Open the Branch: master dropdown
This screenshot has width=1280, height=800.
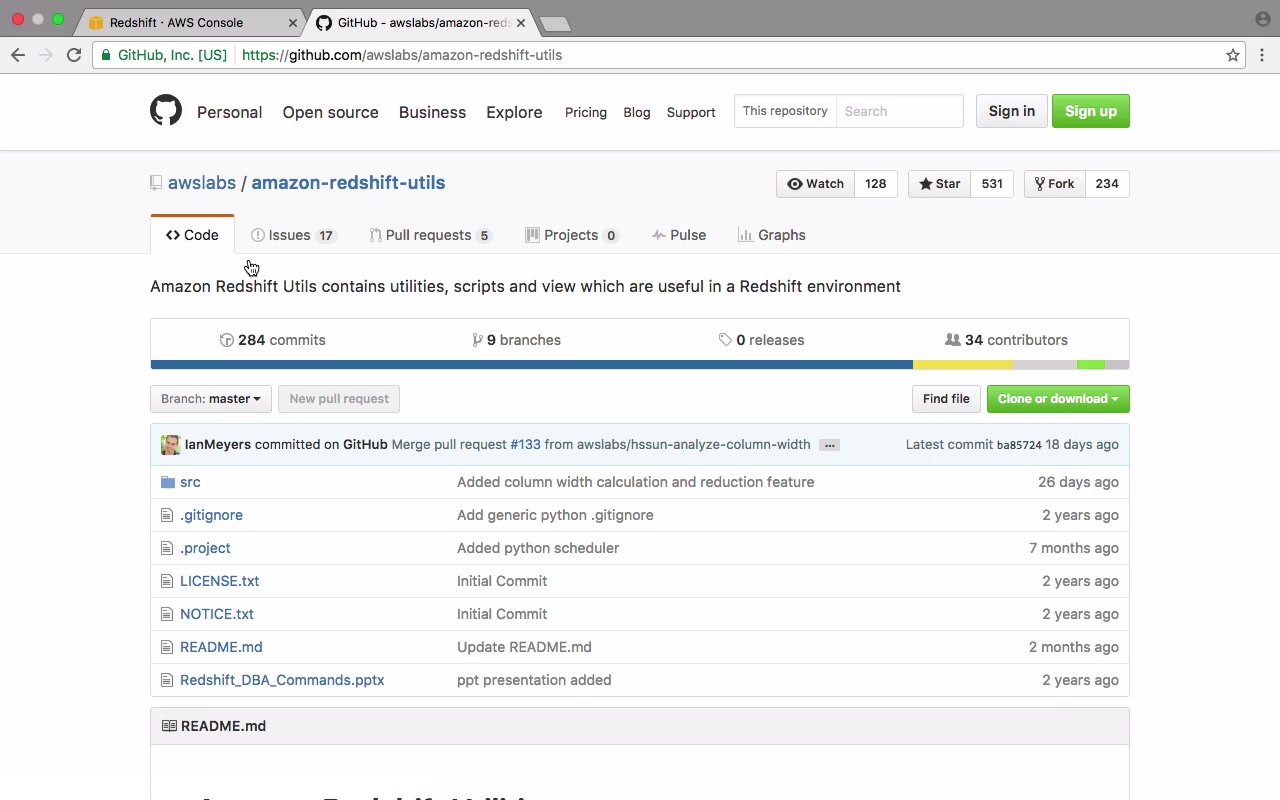pyautogui.click(x=211, y=399)
